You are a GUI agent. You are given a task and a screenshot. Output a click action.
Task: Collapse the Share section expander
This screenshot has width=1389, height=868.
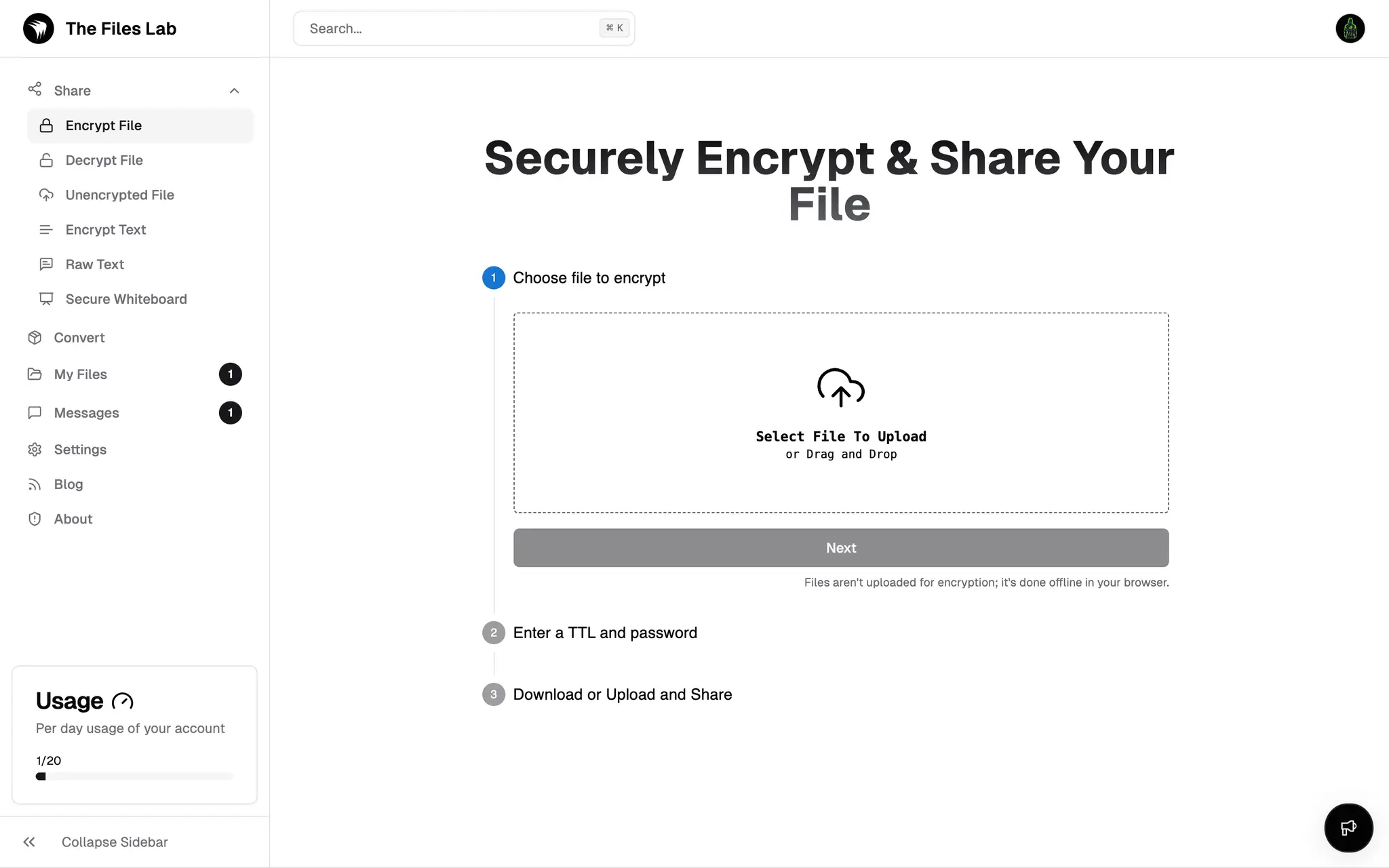233,90
